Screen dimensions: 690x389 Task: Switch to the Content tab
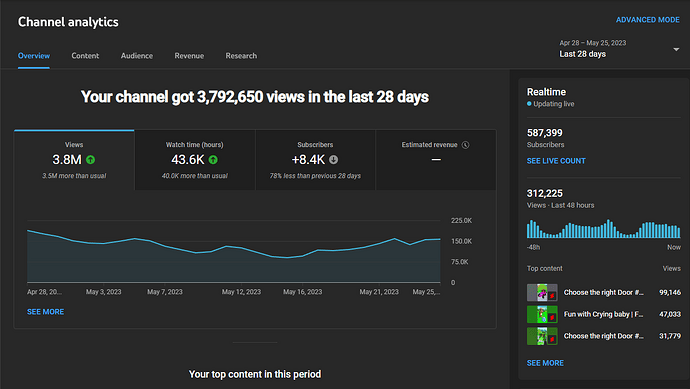point(85,56)
